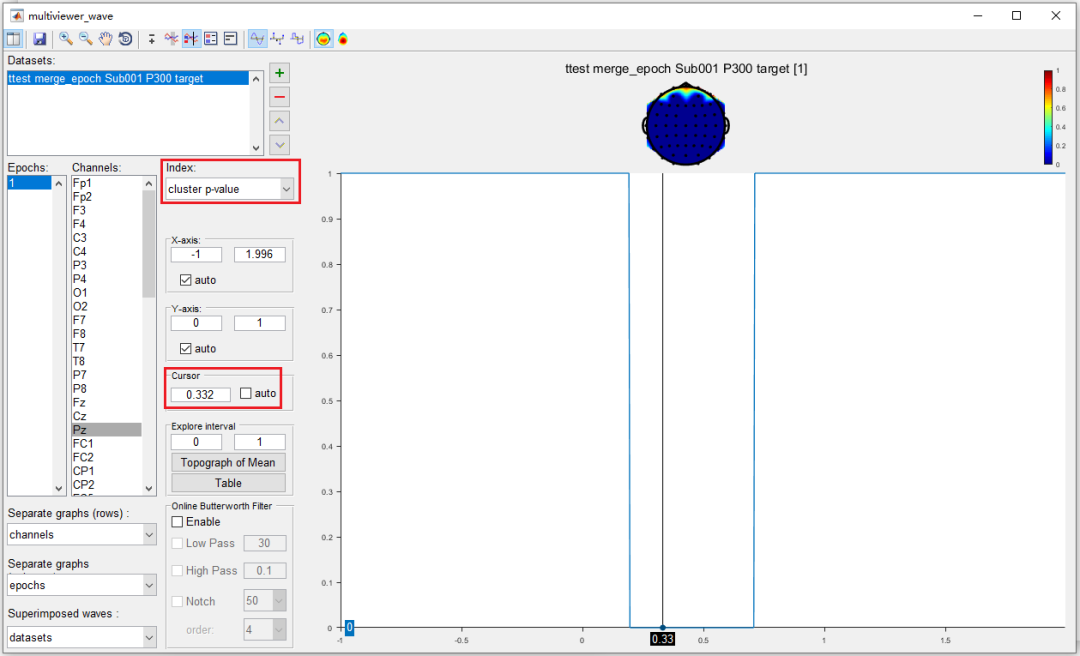Click the MATLAB logo in title bar

[x=16, y=15]
